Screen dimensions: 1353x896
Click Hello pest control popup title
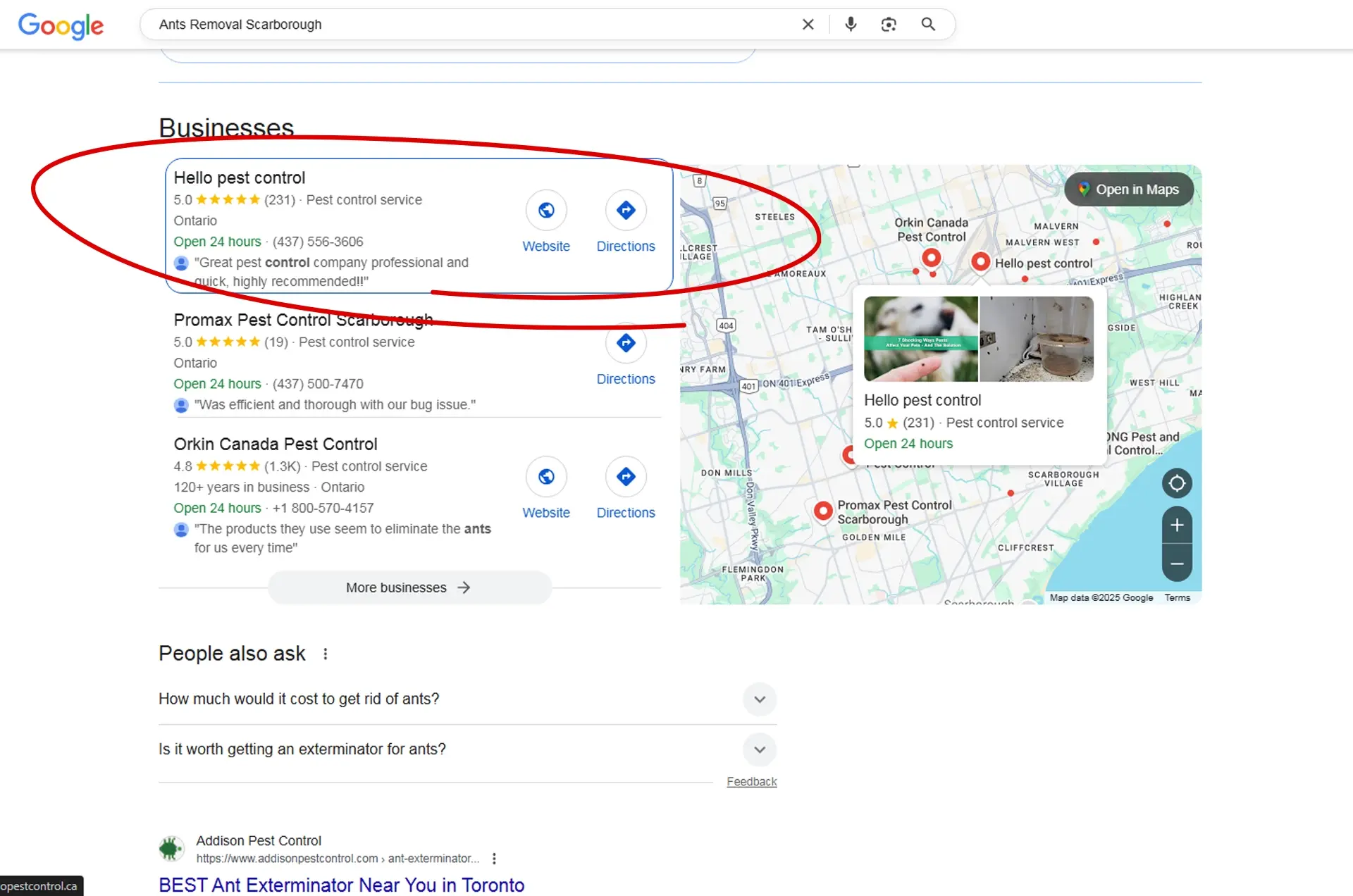click(x=922, y=400)
